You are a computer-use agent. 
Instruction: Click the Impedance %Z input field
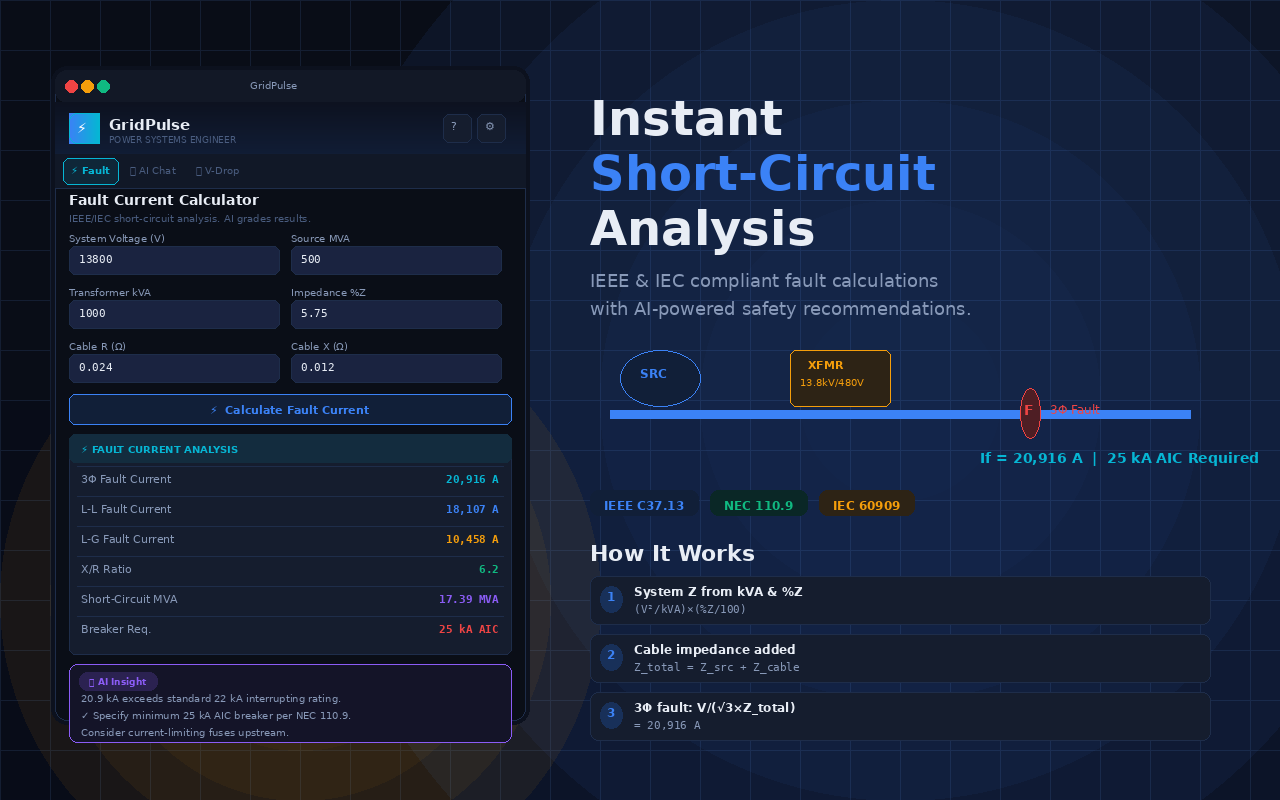tap(396, 314)
